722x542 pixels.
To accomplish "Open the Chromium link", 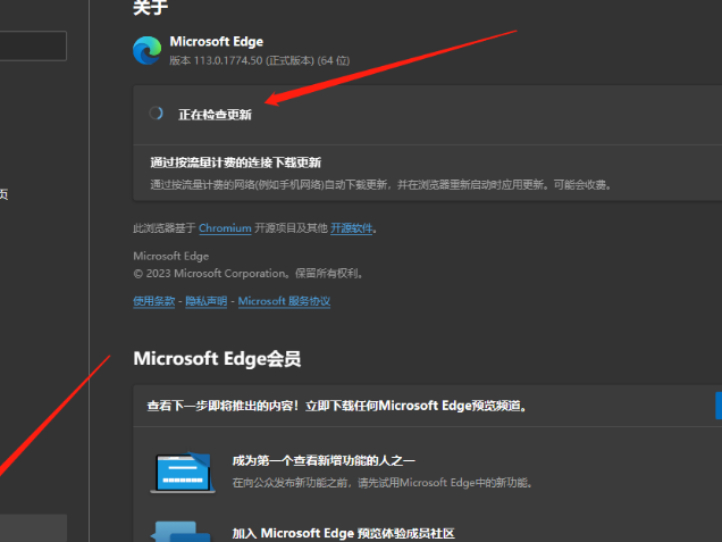I will (225, 228).
